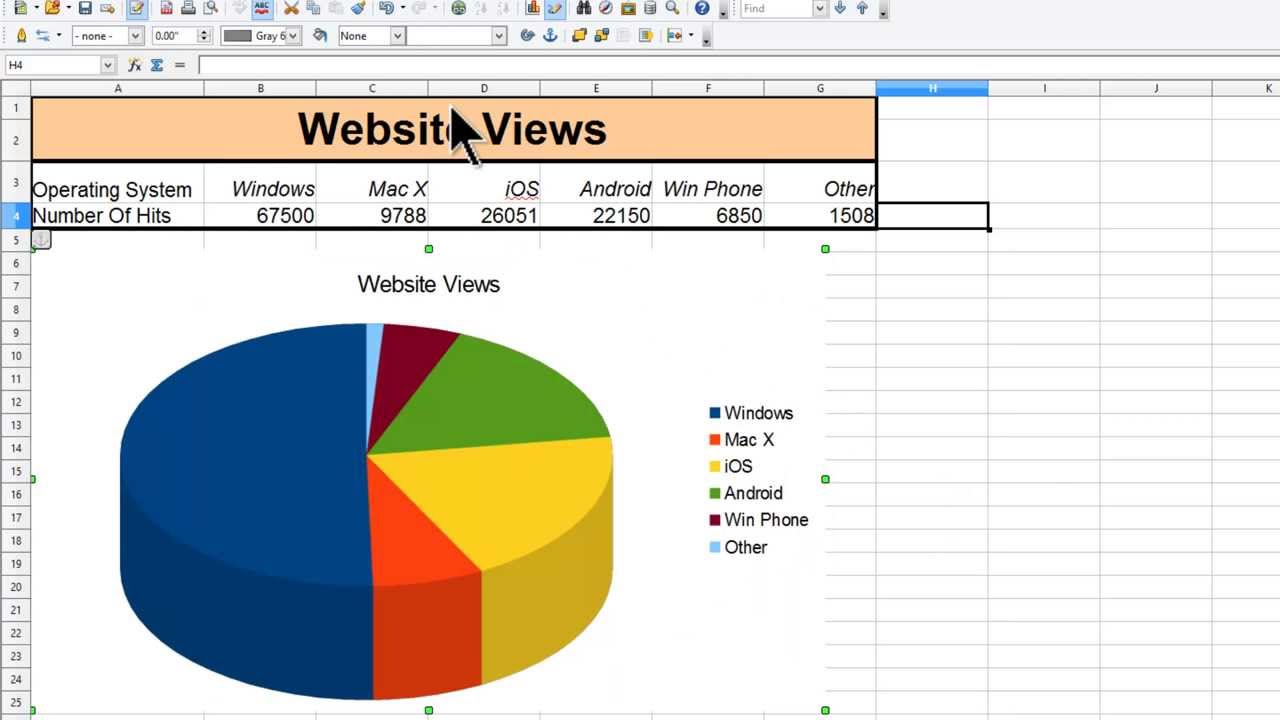Open Page Preview magnifier icon
This screenshot has width=1280, height=720.
tap(211, 8)
